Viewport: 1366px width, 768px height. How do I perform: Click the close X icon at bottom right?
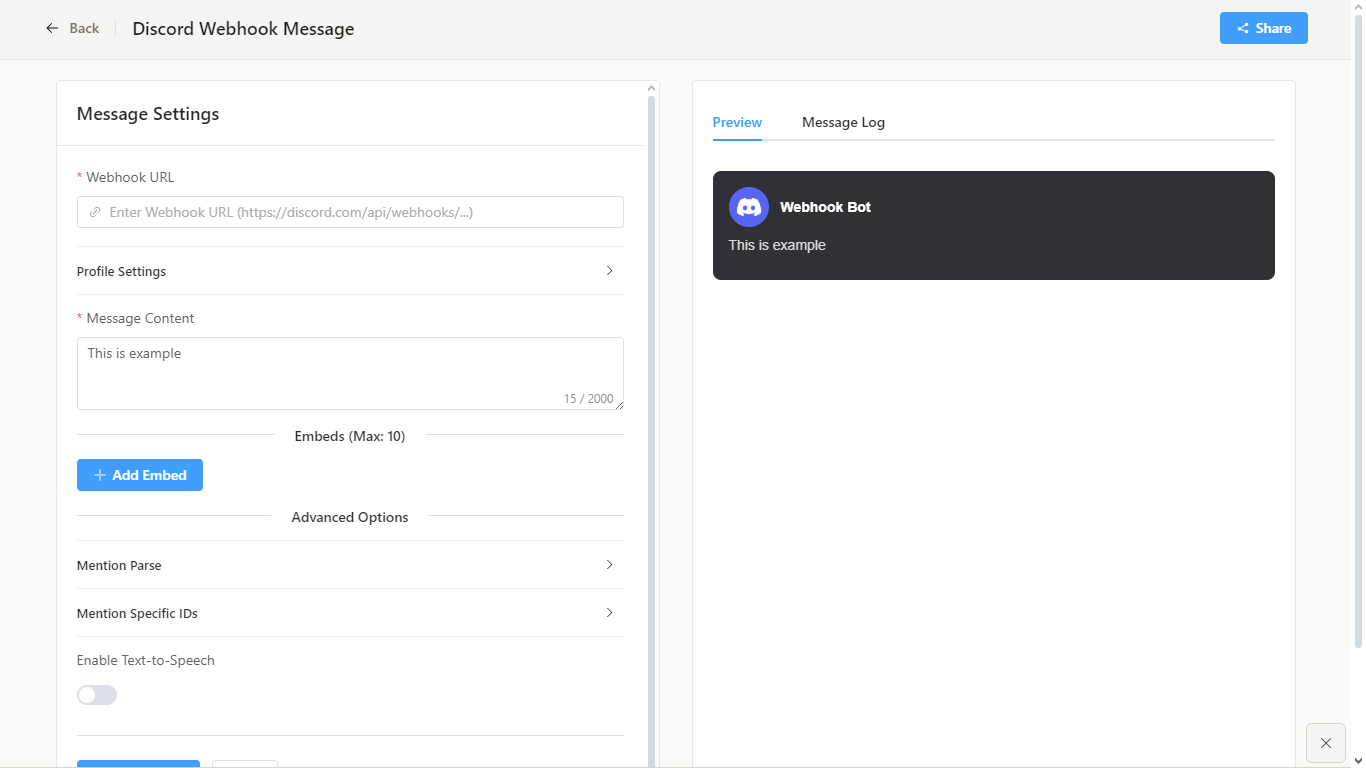1326,743
